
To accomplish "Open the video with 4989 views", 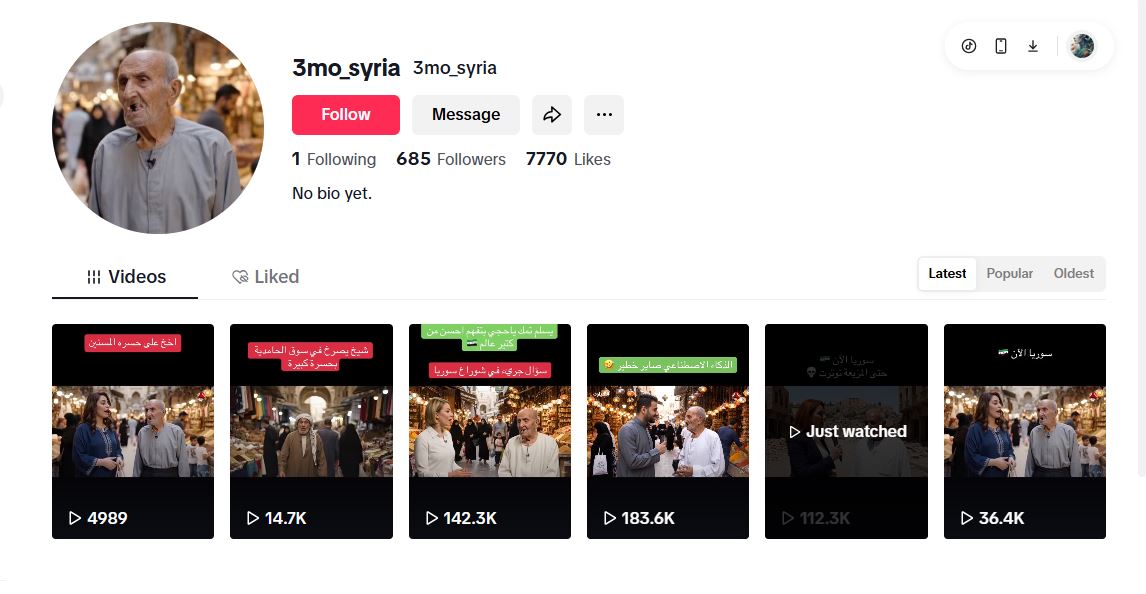I will coord(133,431).
